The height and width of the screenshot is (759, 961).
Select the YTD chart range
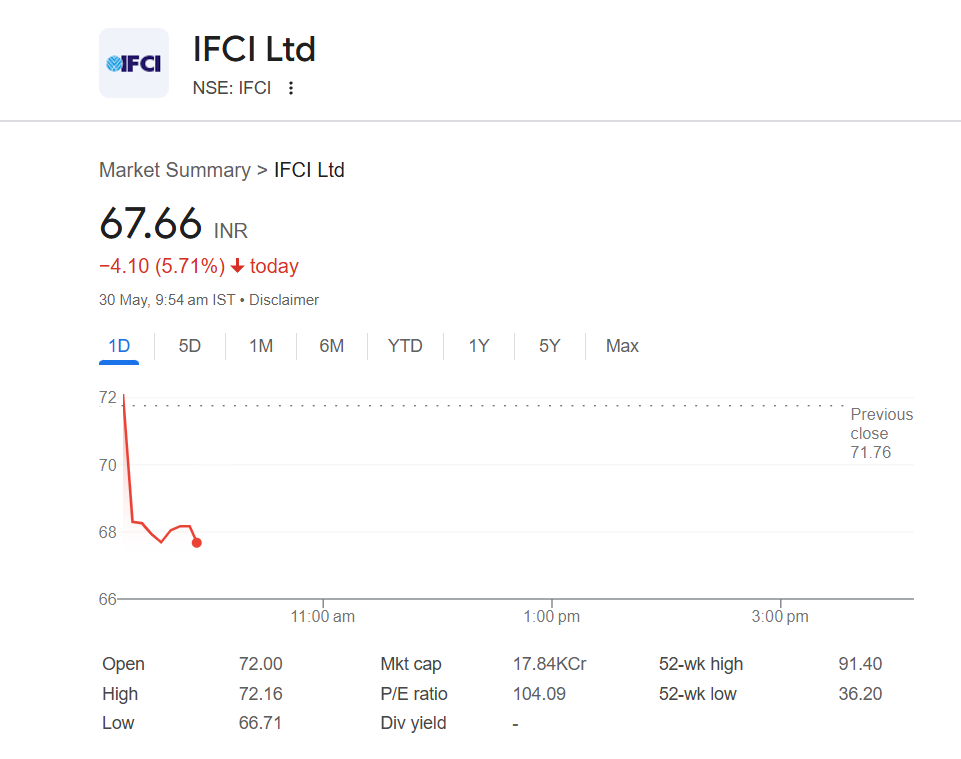[x=405, y=346]
